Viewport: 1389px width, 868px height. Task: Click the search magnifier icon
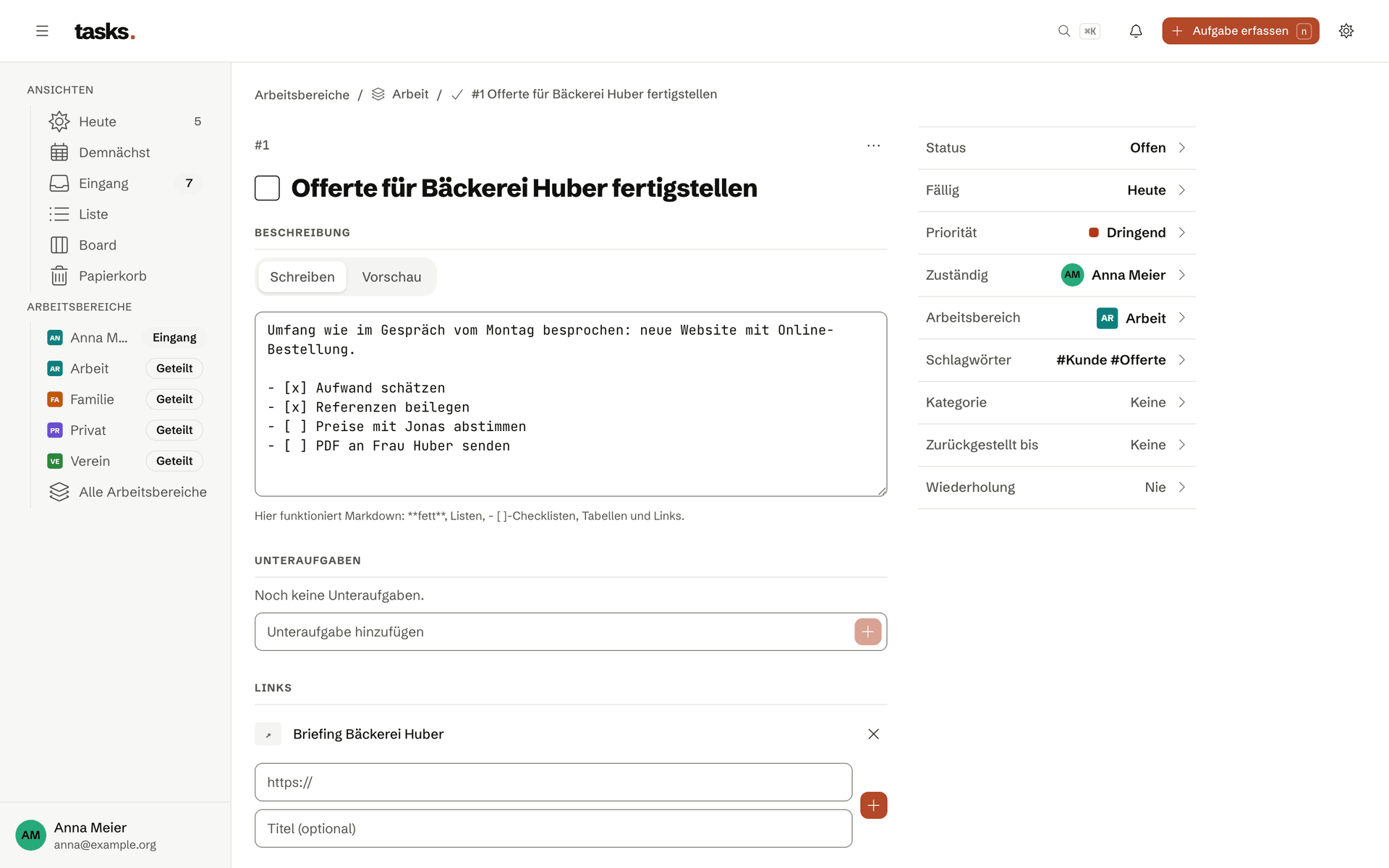pyautogui.click(x=1063, y=31)
